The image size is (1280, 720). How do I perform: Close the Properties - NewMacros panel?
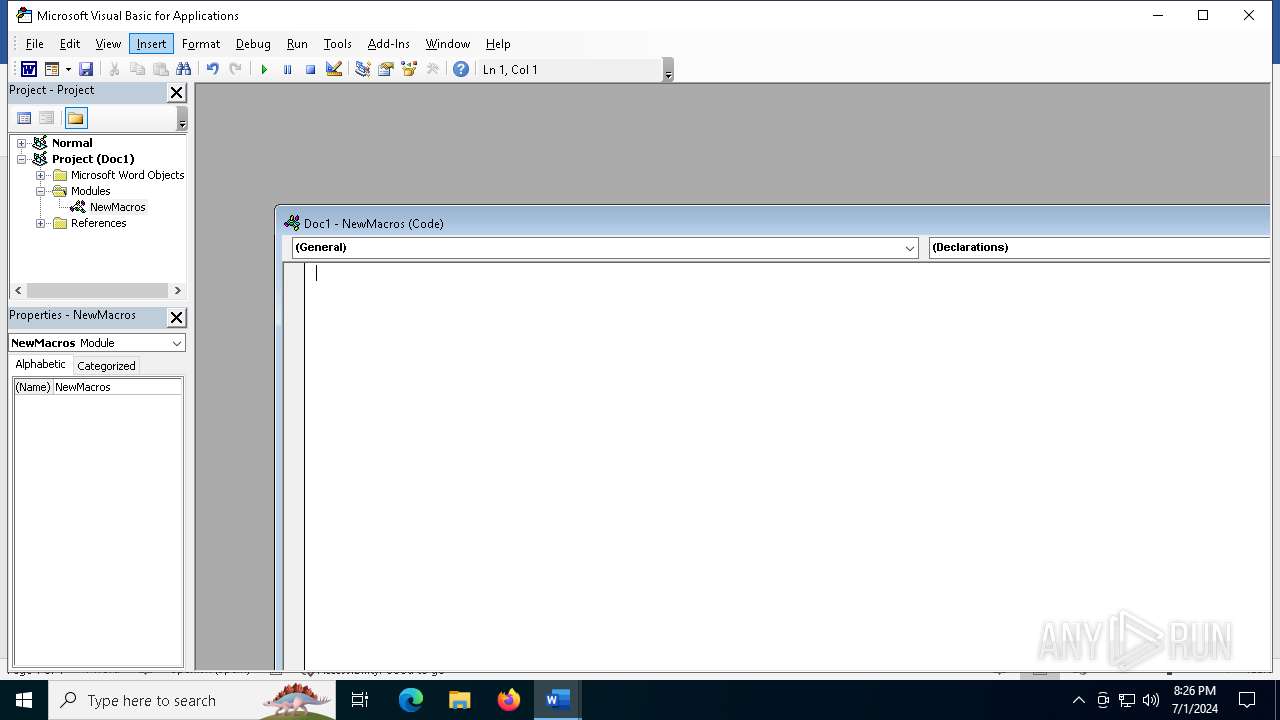pyautogui.click(x=176, y=317)
